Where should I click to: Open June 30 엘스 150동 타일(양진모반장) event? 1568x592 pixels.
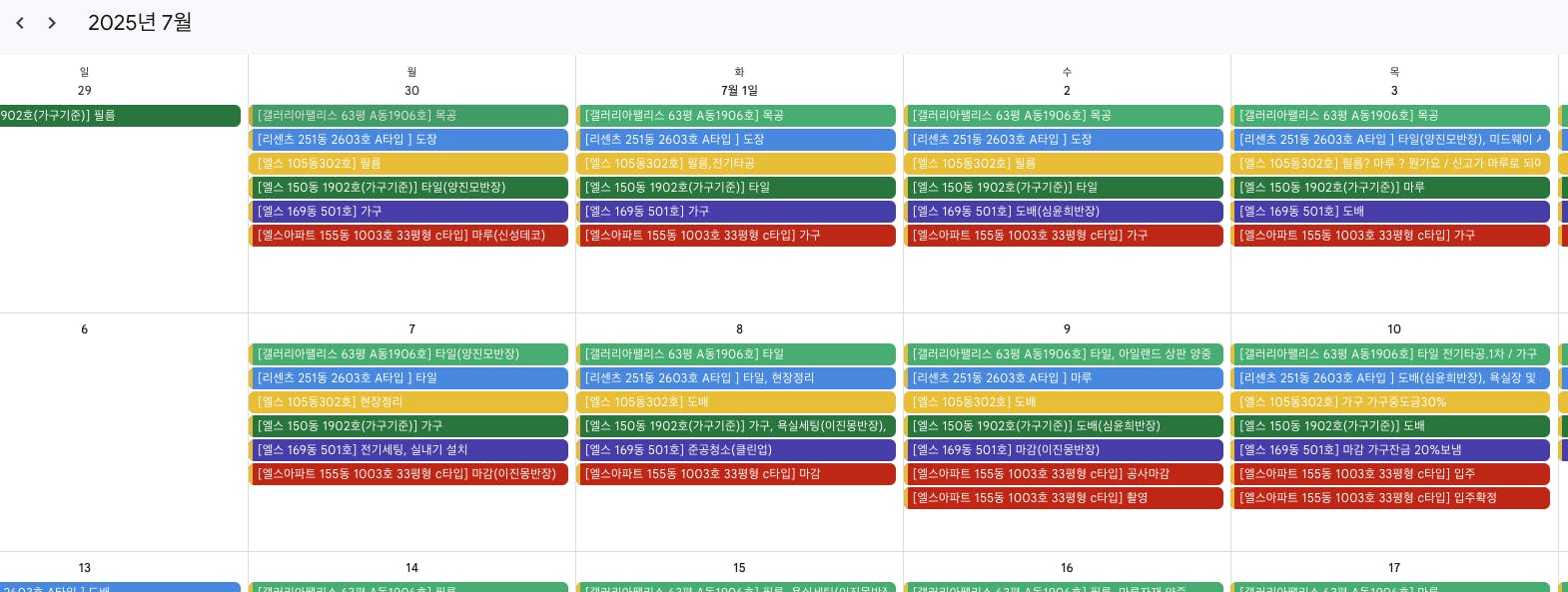click(x=408, y=188)
